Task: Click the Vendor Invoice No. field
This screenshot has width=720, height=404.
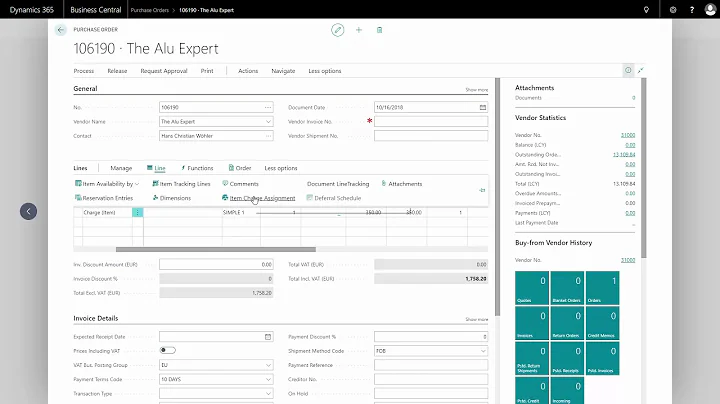Action: click(431, 122)
